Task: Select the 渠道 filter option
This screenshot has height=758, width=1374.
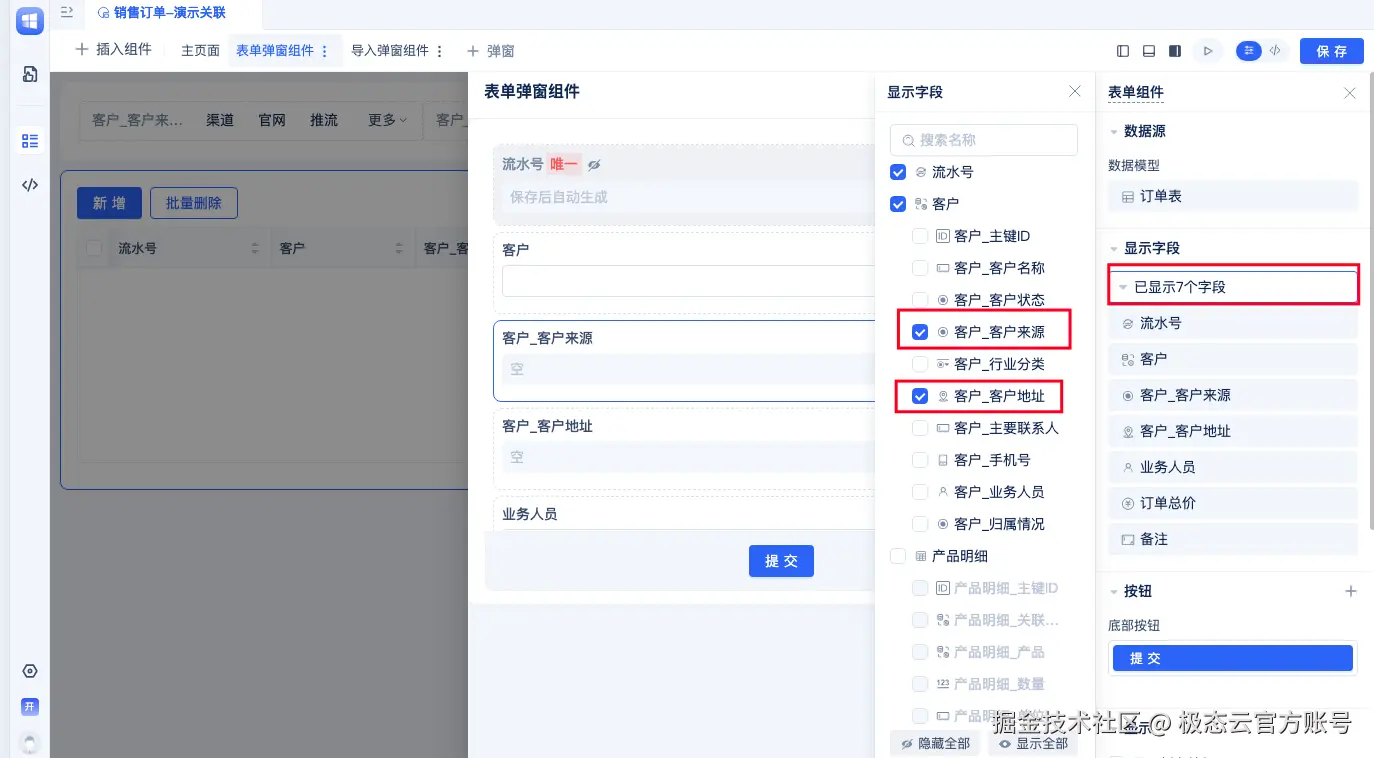Action: coord(220,120)
